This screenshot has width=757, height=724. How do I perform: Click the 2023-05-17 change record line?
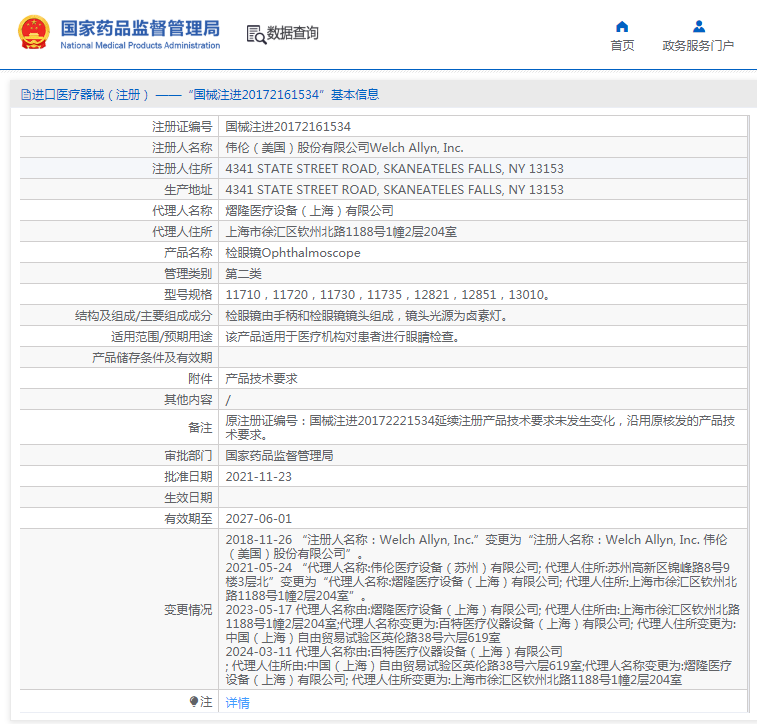(x=483, y=624)
